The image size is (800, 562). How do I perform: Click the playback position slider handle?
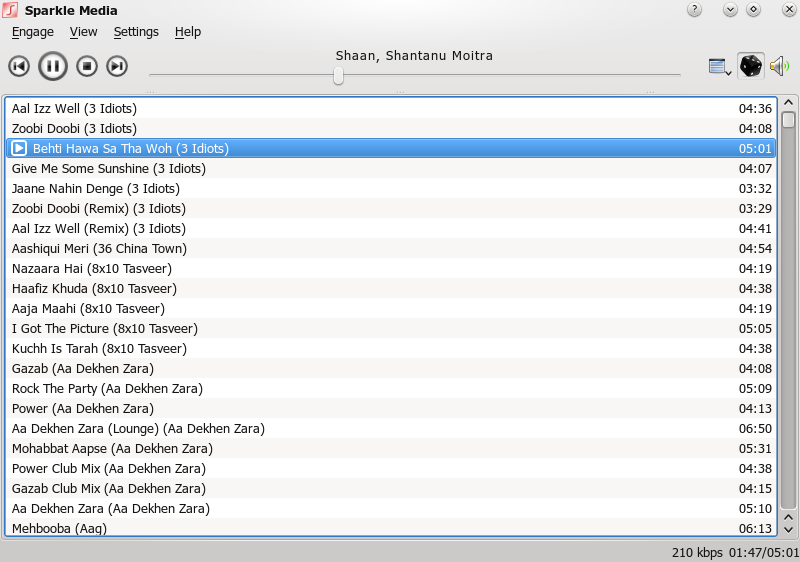point(338,76)
